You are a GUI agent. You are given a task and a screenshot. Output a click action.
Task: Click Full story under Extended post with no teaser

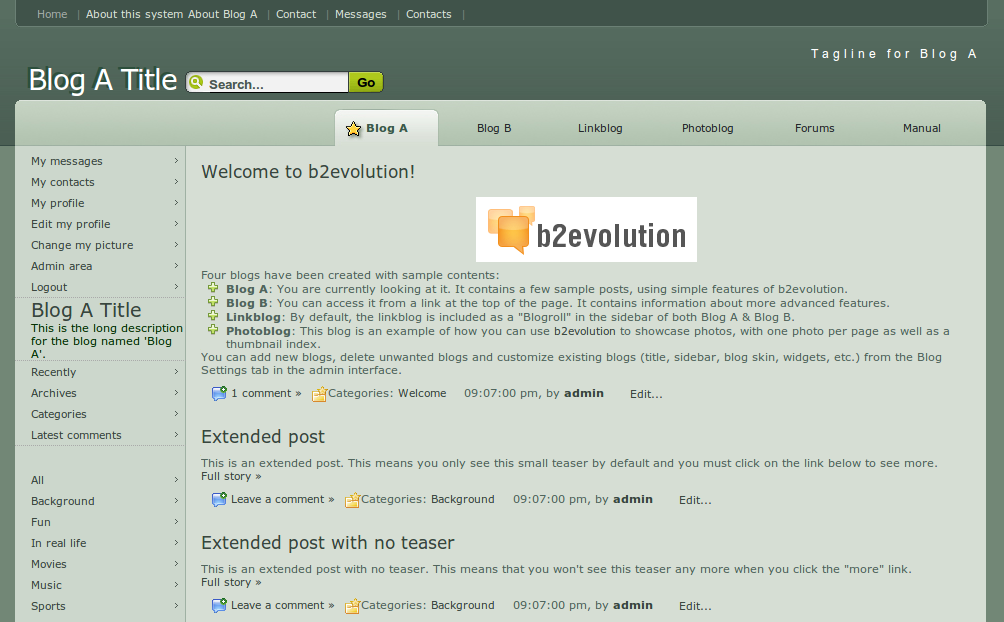coord(231,582)
